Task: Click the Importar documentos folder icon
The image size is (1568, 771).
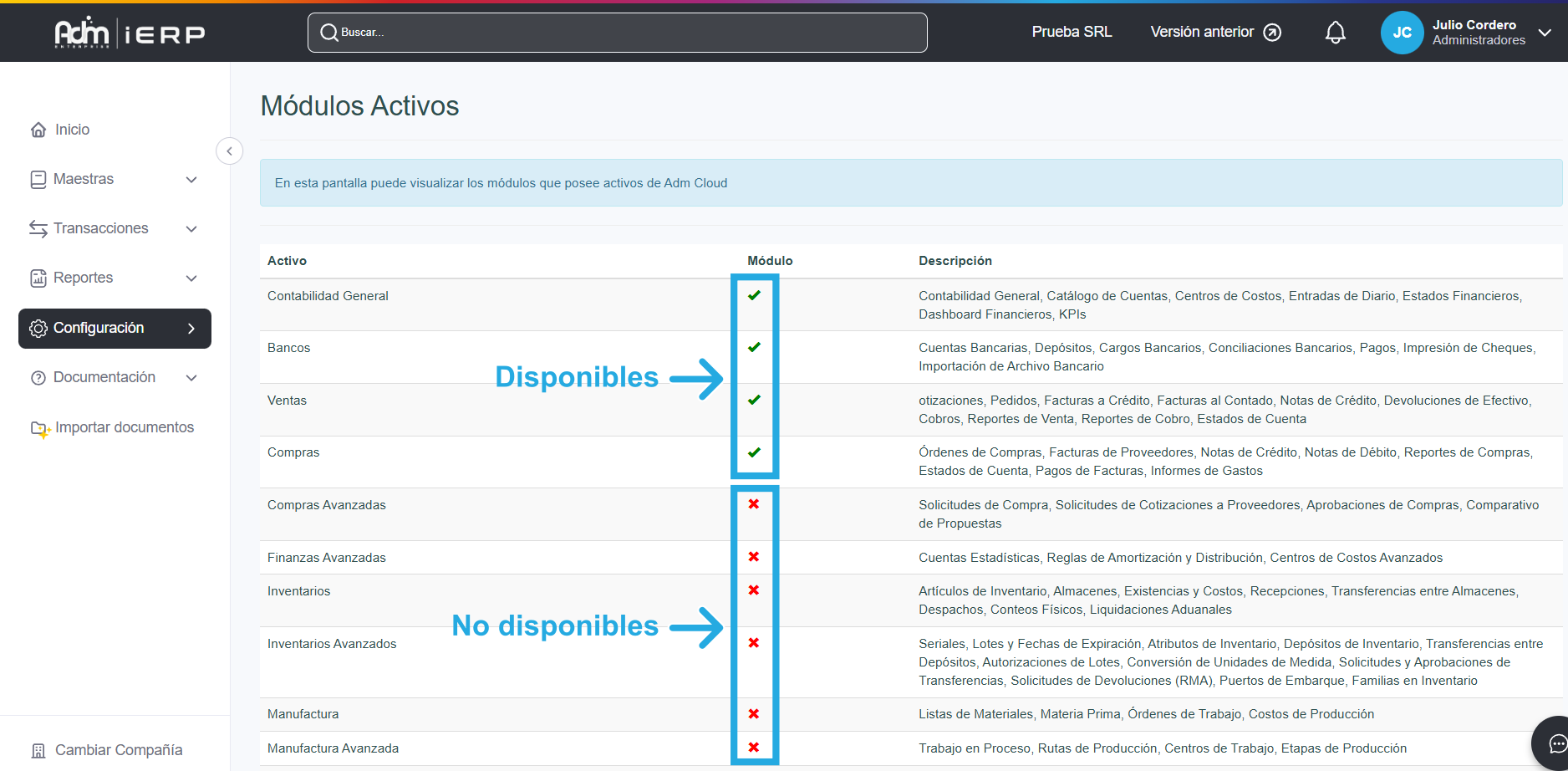Action: [39, 428]
